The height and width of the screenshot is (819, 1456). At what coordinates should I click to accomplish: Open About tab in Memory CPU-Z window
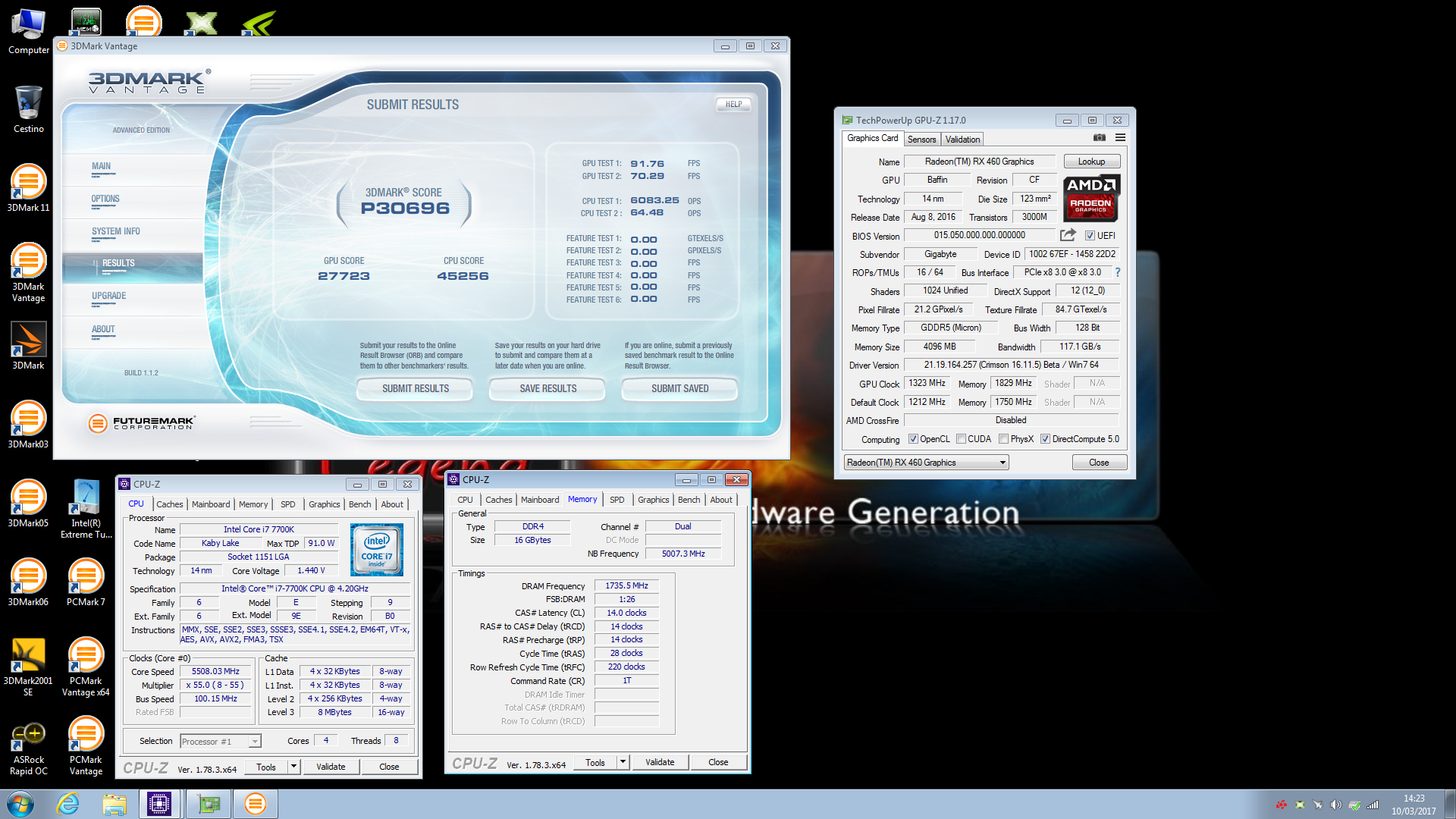click(x=721, y=500)
